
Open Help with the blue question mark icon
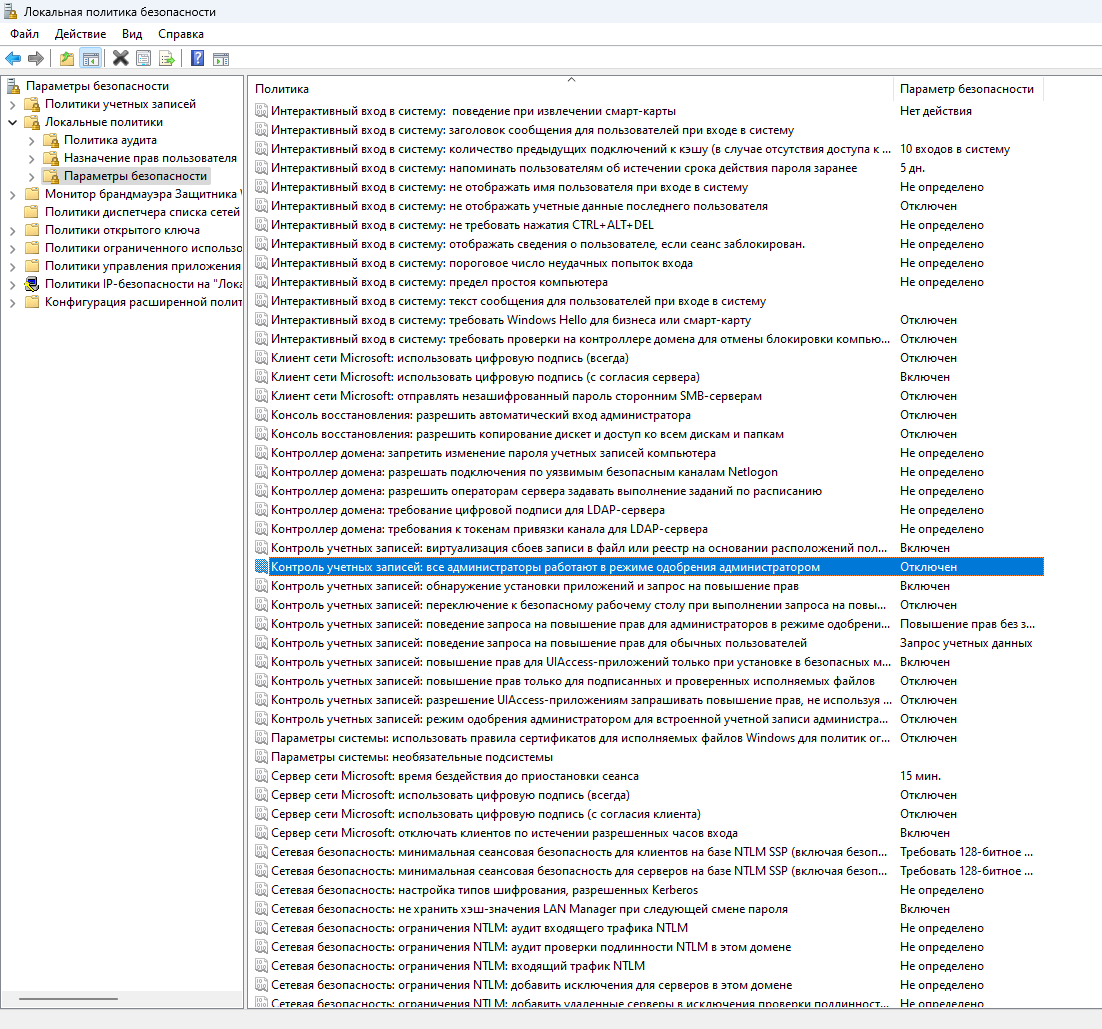click(197, 58)
